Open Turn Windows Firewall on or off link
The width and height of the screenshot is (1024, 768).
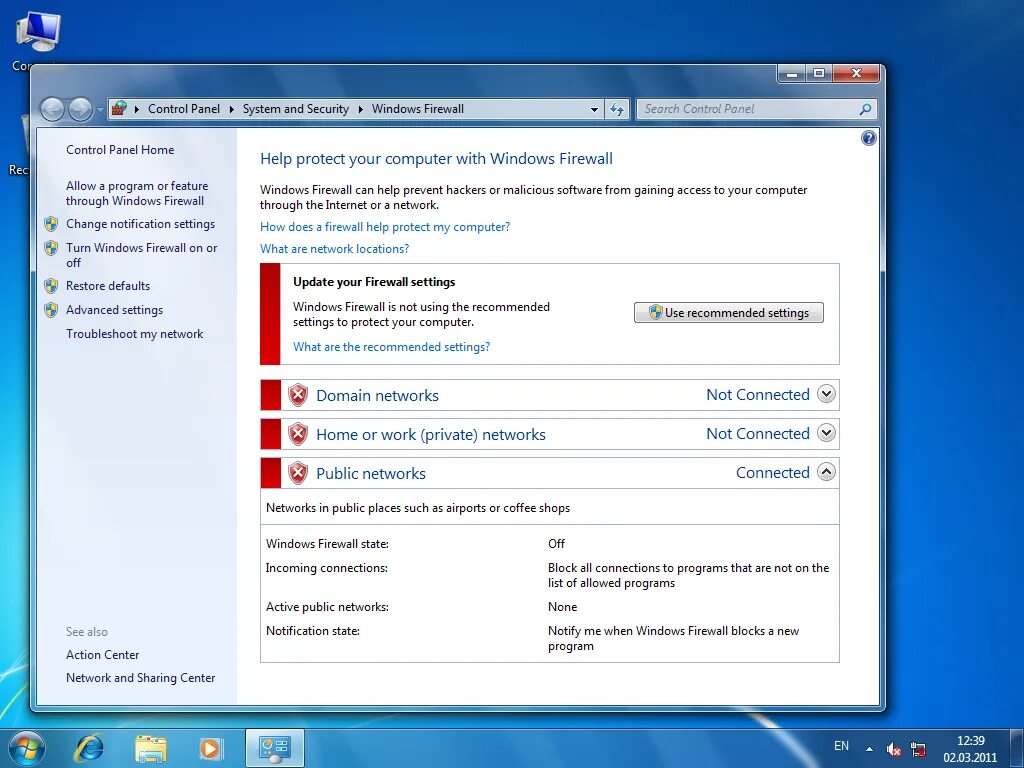coord(142,255)
